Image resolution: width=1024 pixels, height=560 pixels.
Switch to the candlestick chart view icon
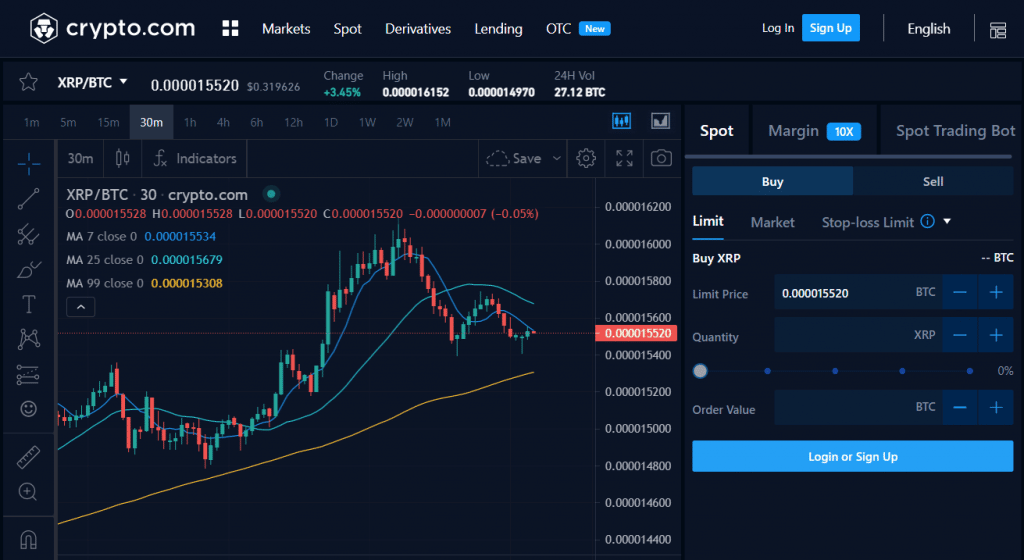[x=621, y=121]
